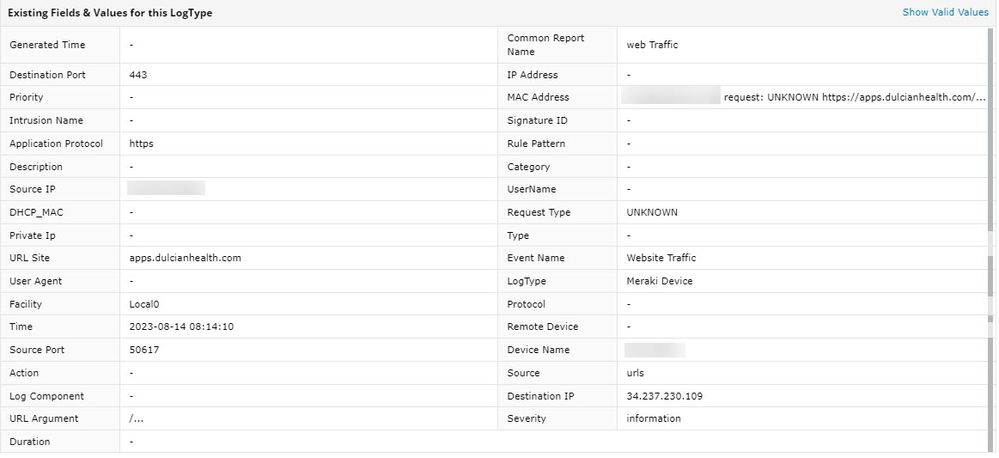999x458 pixels.
Task: Click the Event Name value Website Traffic
Action: click(661, 258)
